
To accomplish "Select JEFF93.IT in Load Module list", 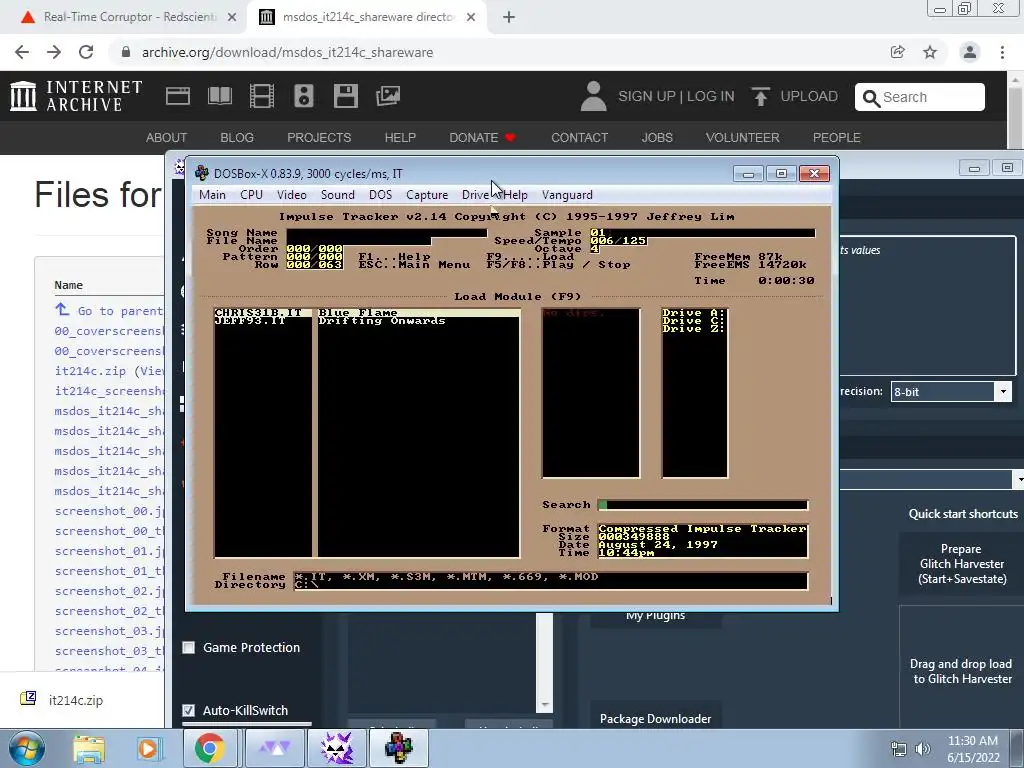I will tap(263, 321).
